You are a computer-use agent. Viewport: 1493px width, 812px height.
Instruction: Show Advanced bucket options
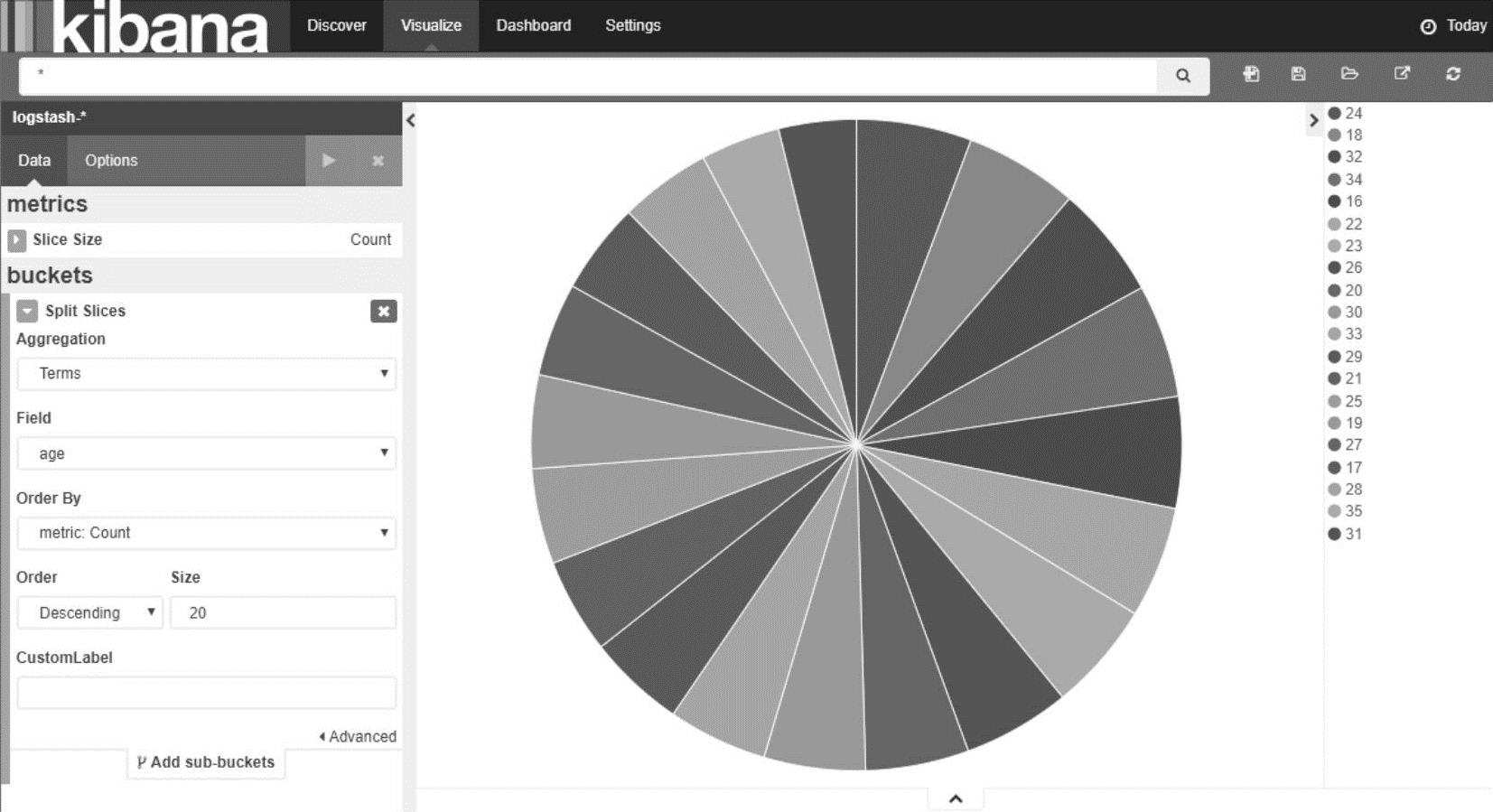pos(358,737)
